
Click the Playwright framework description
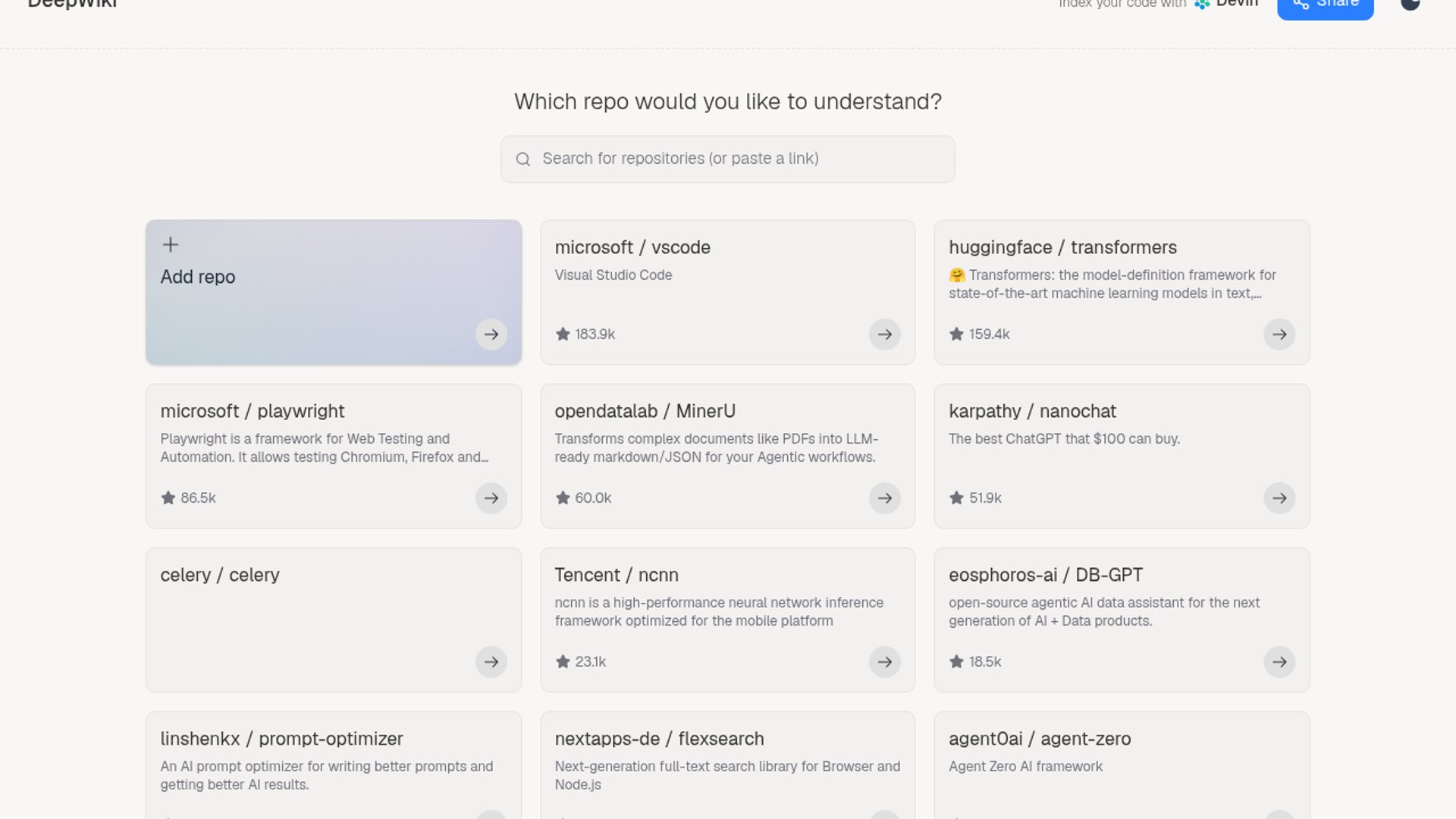click(325, 448)
